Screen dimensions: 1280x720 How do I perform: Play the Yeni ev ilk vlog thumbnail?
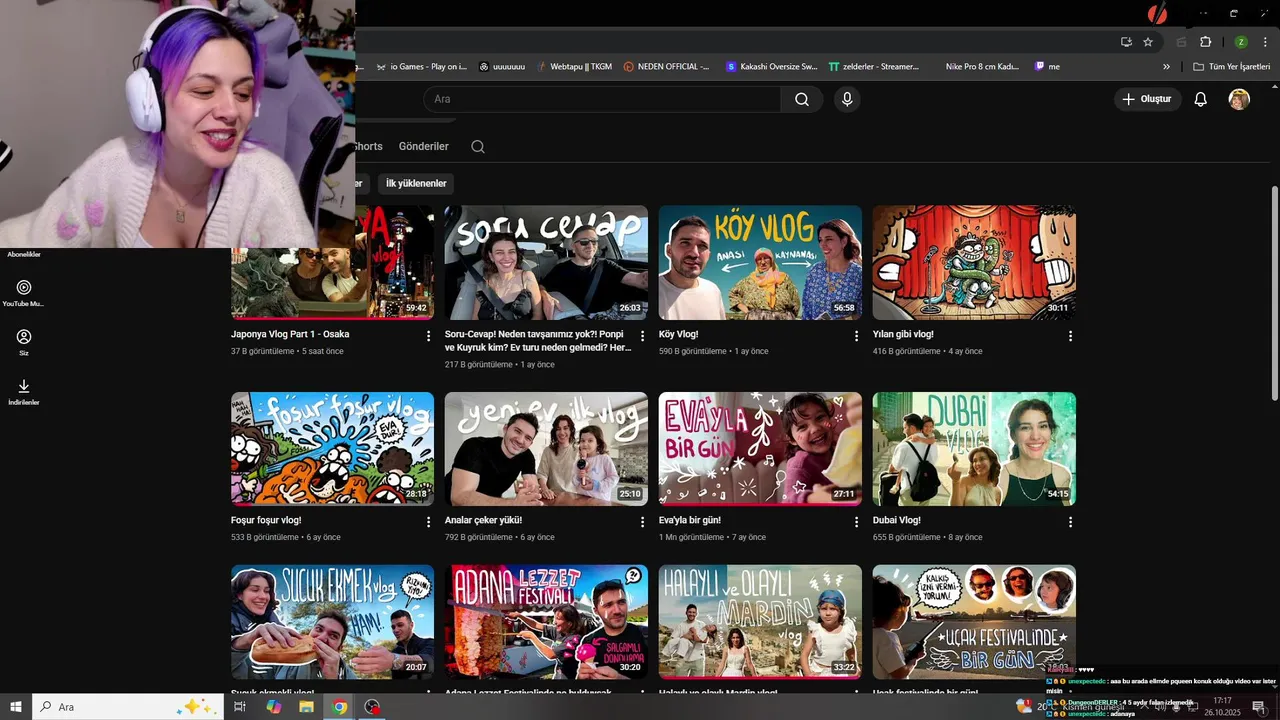[546, 448]
